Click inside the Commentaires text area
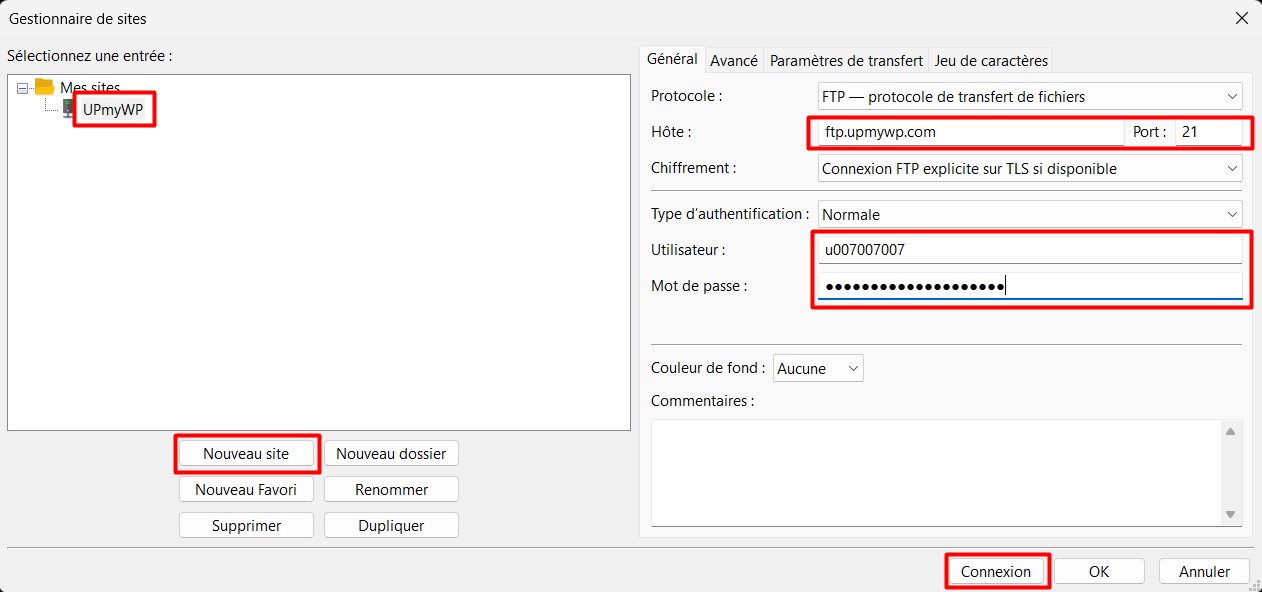This screenshot has height=592, width=1262. [x=935, y=472]
